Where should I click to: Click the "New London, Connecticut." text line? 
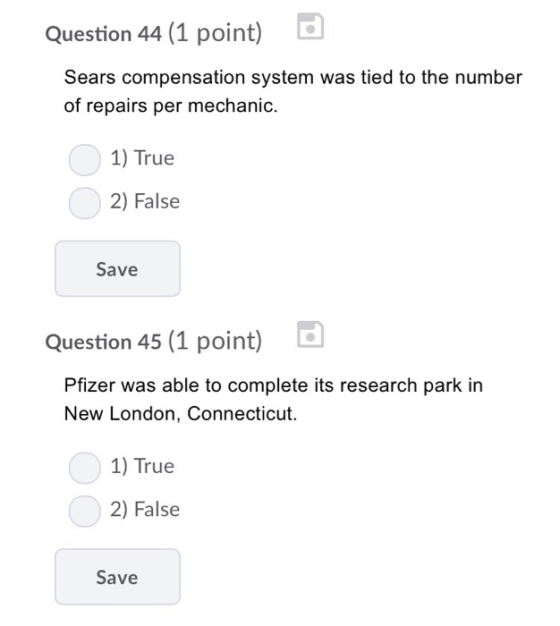[x=180, y=413]
